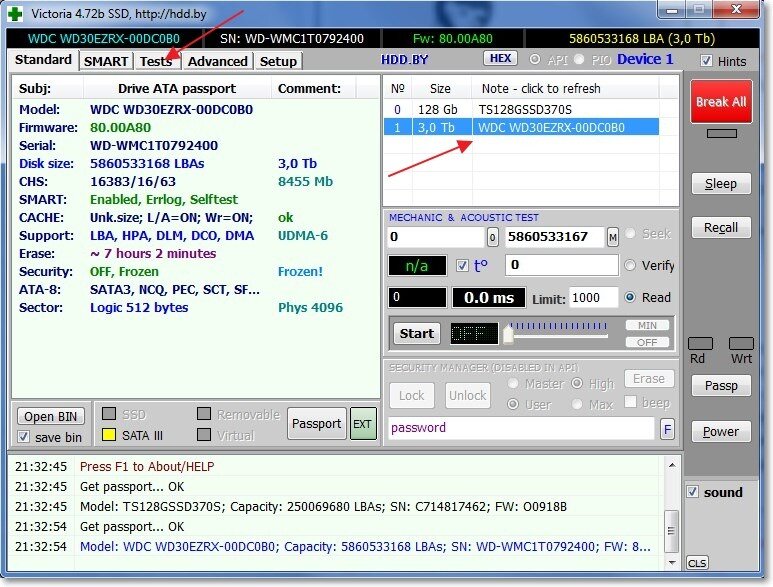The image size is (773, 587).
Task: Click the acoustic management slider handle
Action: (508, 334)
